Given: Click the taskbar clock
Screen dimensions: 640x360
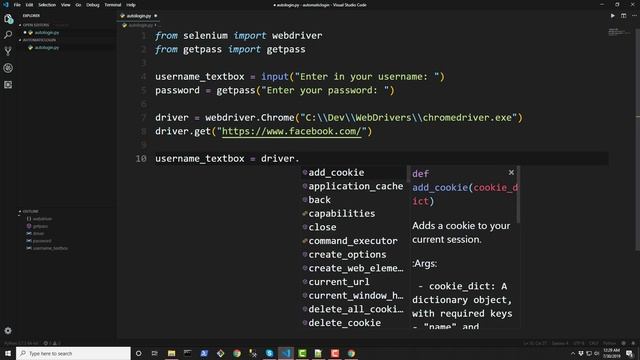Looking at the screenshot, I should [x=611, y=353].
